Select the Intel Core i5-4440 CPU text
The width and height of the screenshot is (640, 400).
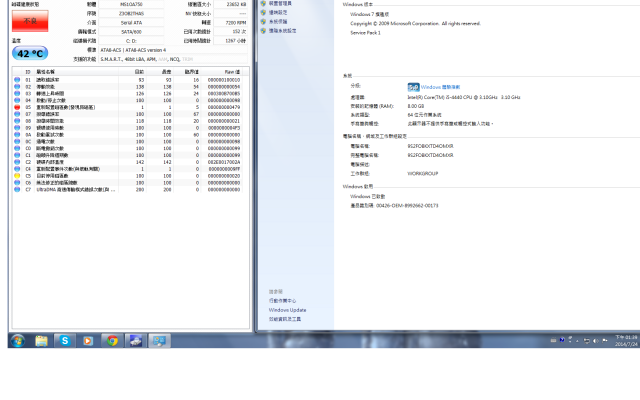464,97
